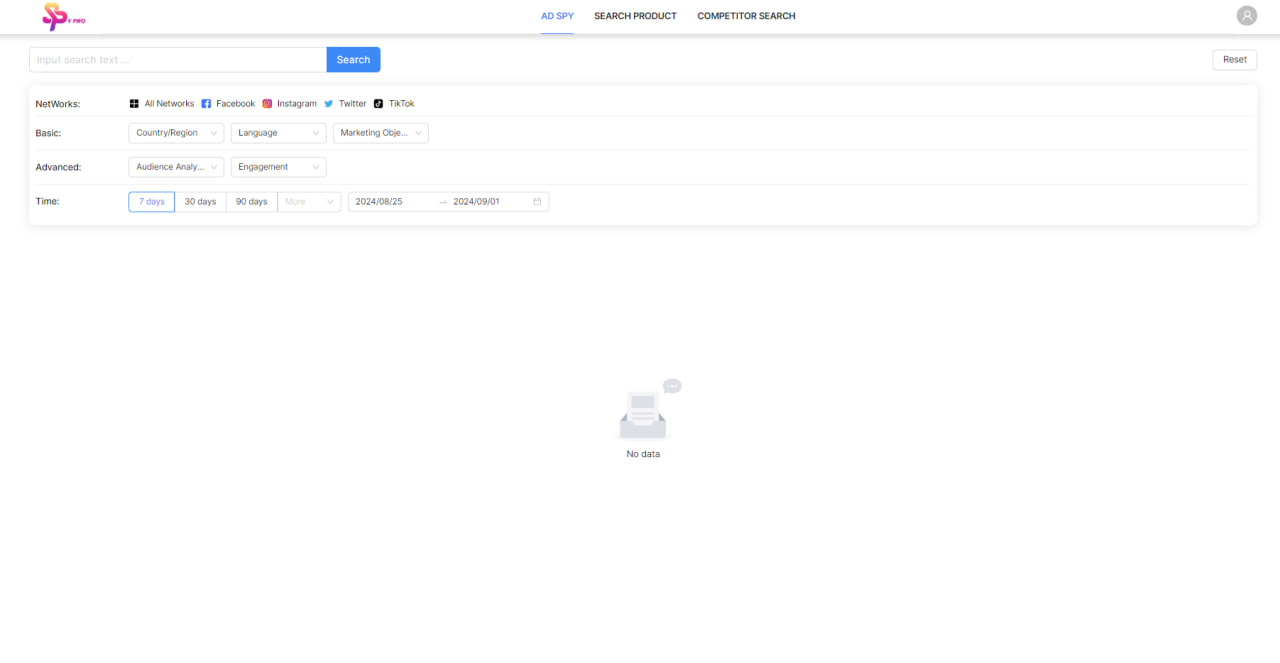Edit the end date 2024/09/01
The image size is (1280, 663).
[x=476, y=202]
